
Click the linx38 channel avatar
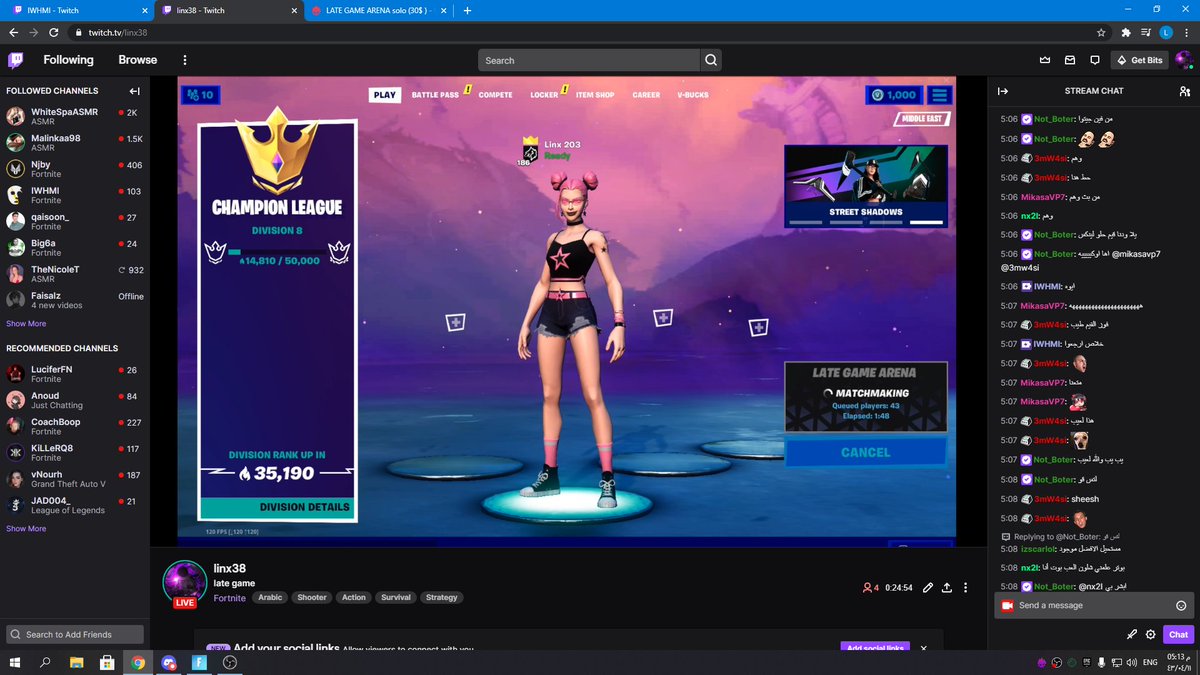click(x=185, y=581)
